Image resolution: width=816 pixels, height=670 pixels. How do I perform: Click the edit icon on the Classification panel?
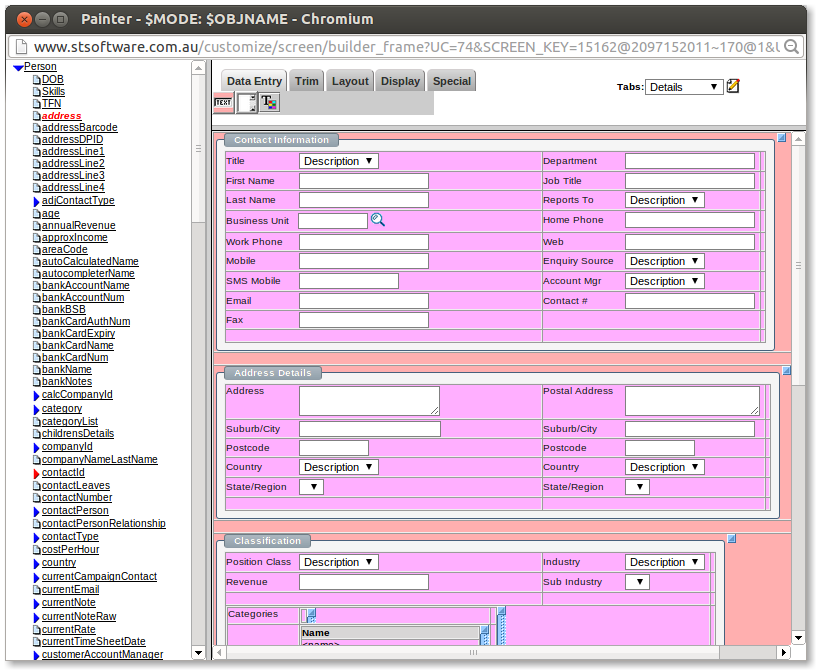pyautogui.click(x=732, y=537)
